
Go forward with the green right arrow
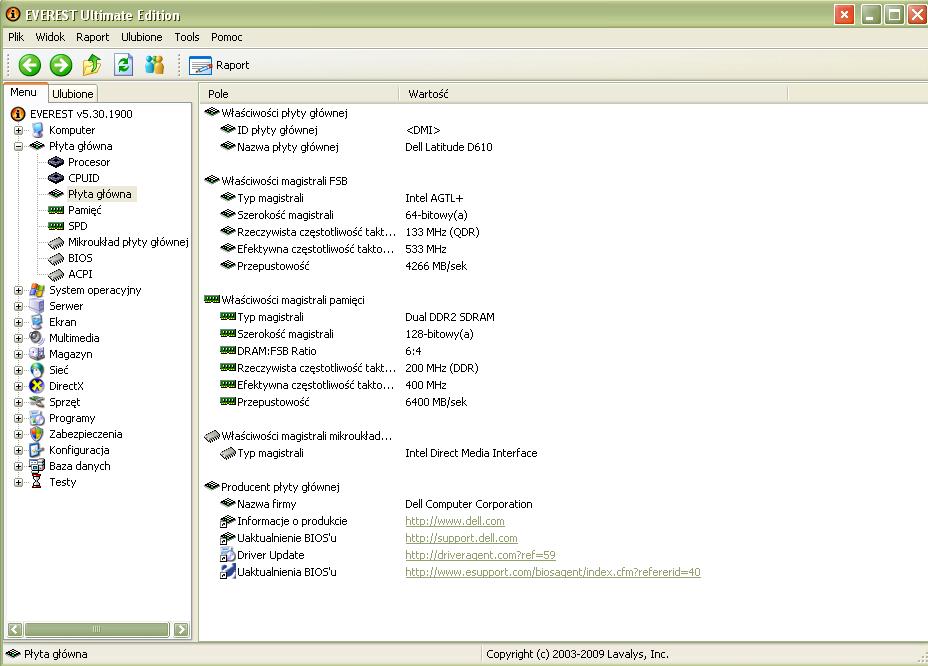tap(60, 65)
